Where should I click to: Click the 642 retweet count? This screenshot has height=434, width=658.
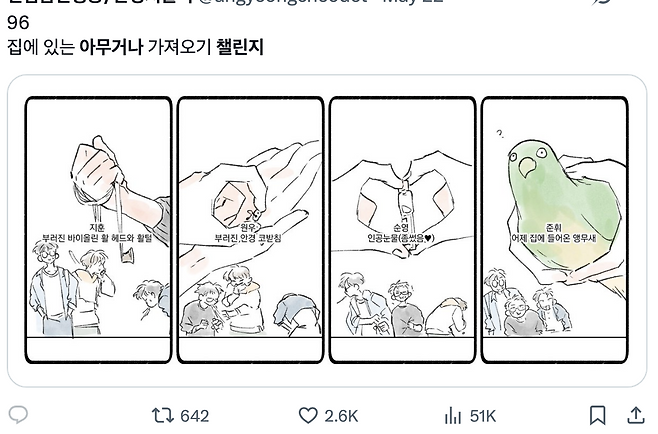194,416
